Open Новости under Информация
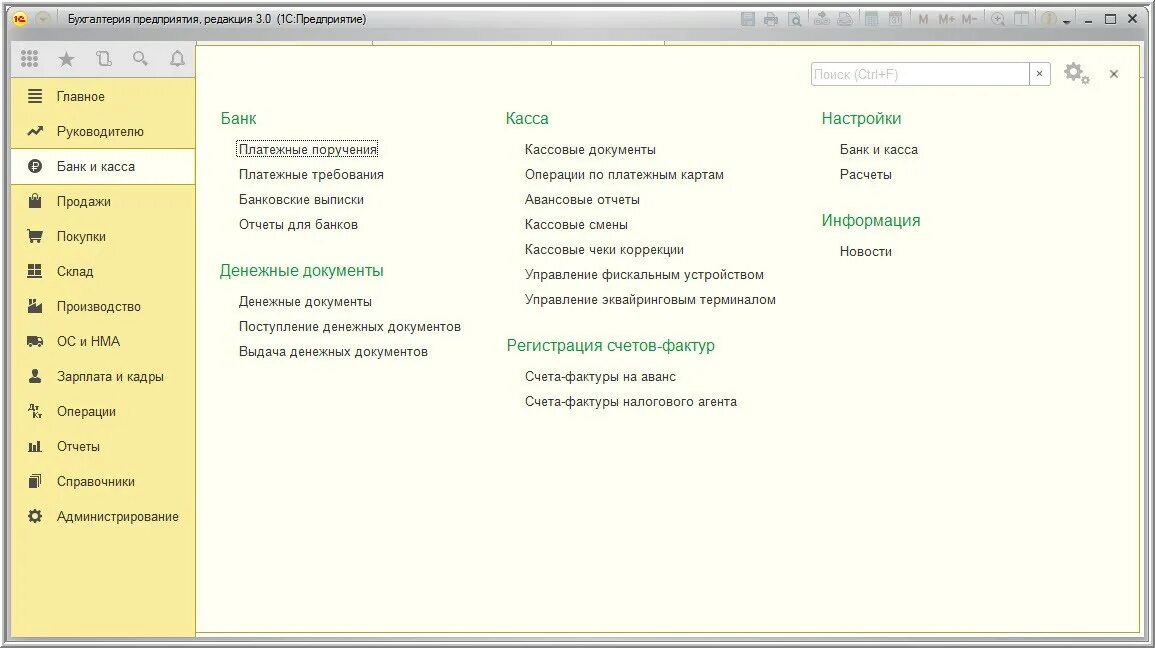Viewport: 1155px width, 648px height. pos(866,251)
